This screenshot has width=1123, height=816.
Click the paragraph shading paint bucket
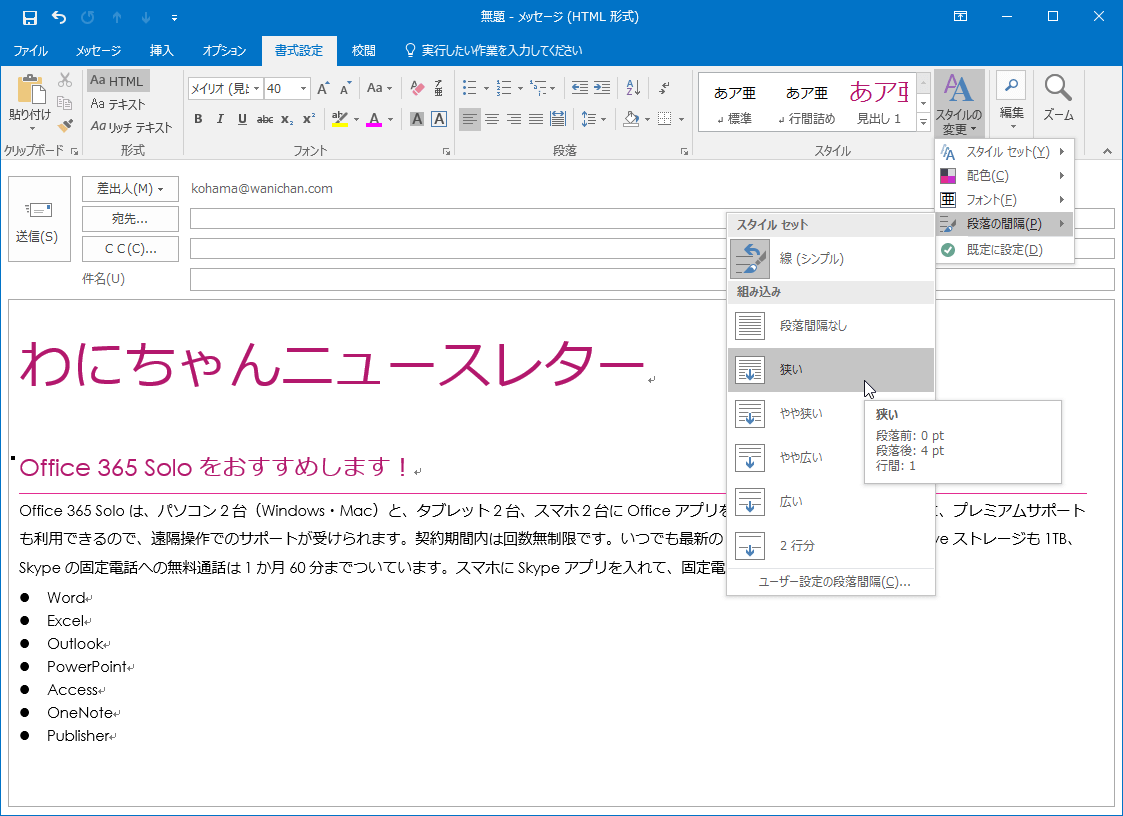click(631, 119)
